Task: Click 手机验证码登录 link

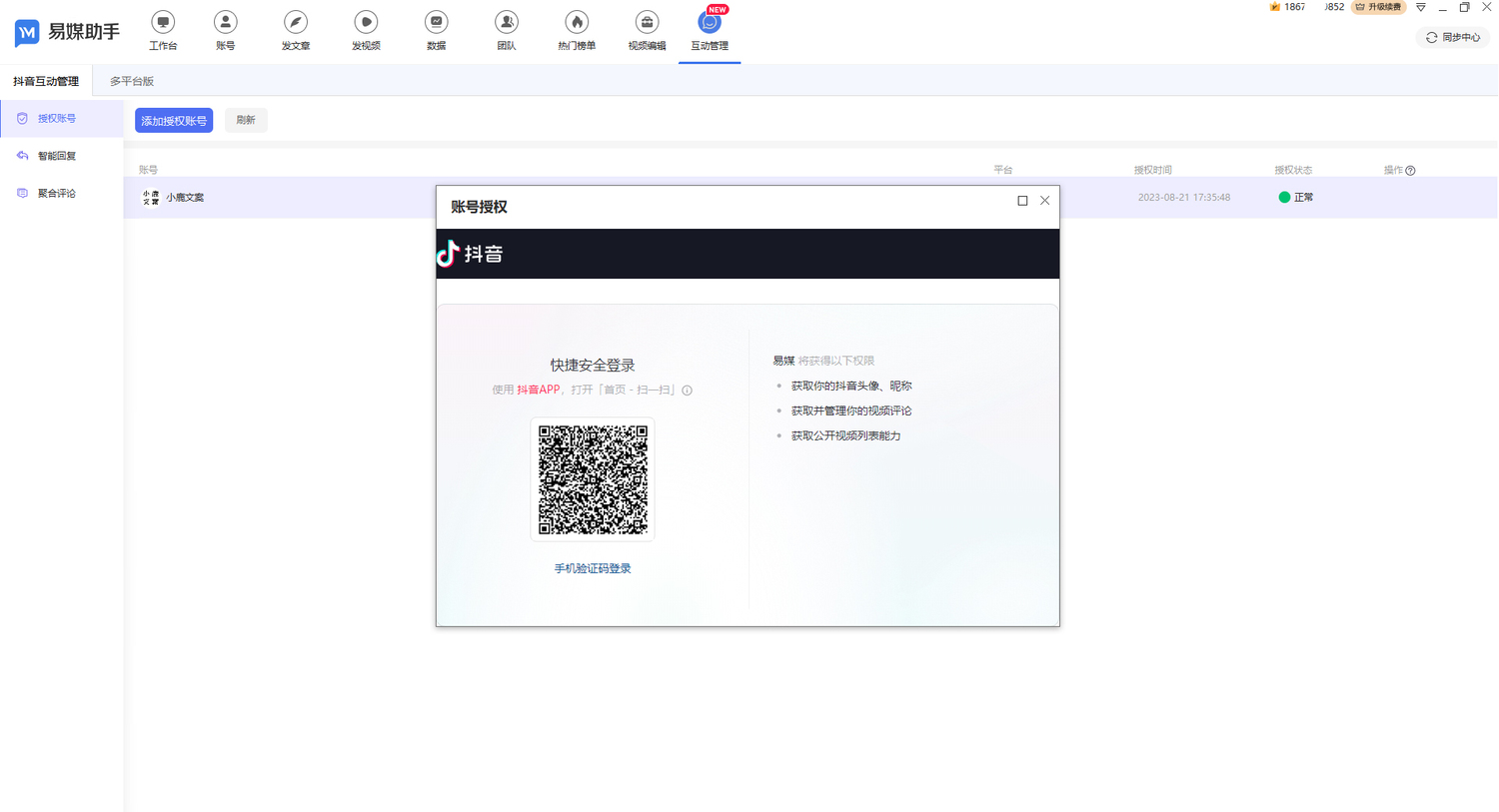Action: tap(593, 568)
